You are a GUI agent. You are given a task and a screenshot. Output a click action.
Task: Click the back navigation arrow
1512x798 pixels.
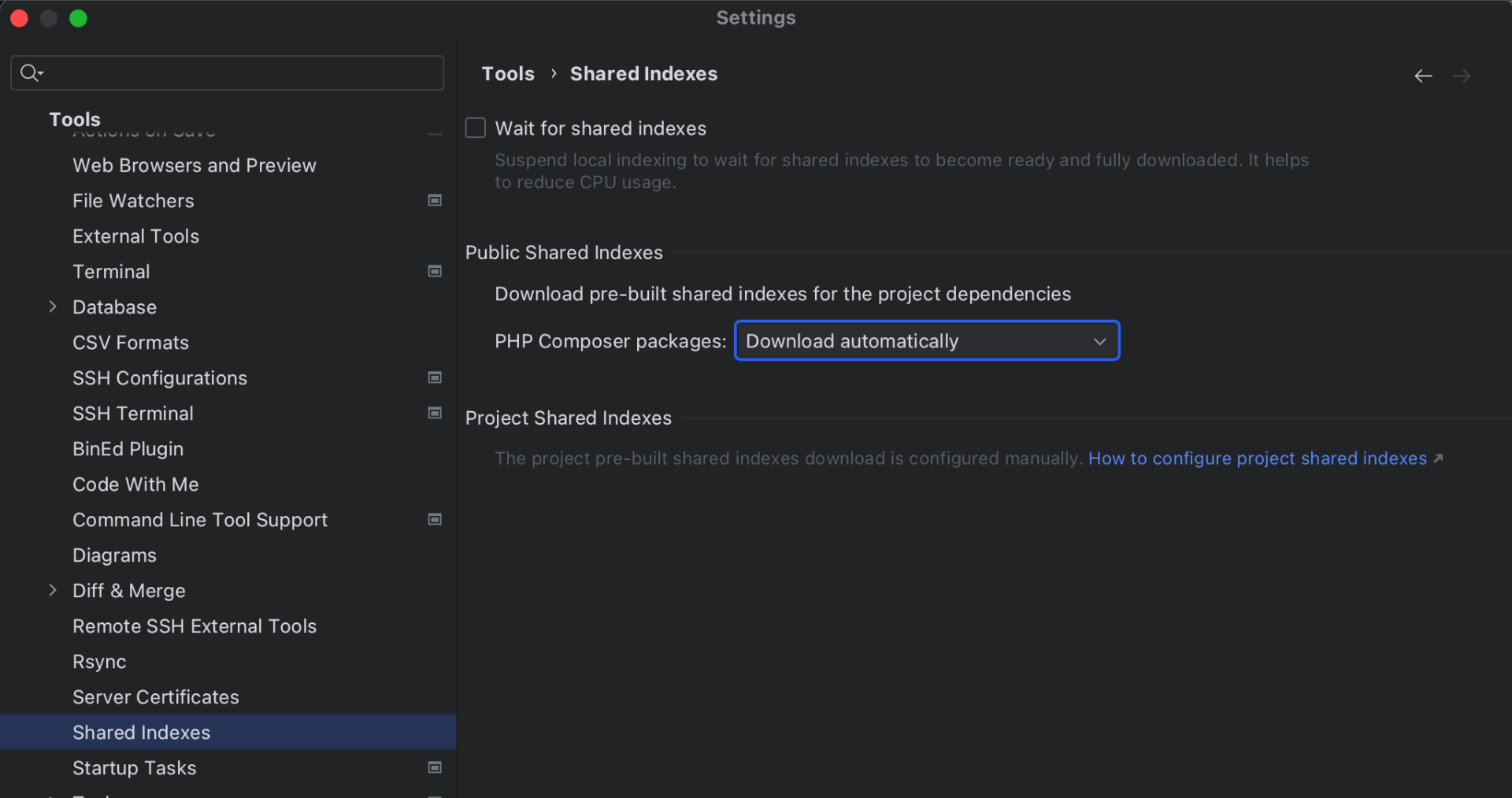tap(1422, 76)
